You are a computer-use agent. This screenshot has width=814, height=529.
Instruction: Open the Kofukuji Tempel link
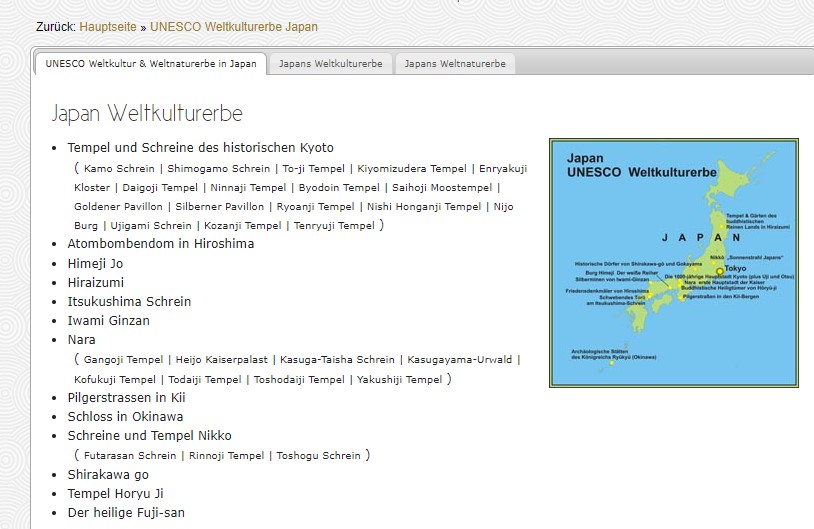(115, 379)
